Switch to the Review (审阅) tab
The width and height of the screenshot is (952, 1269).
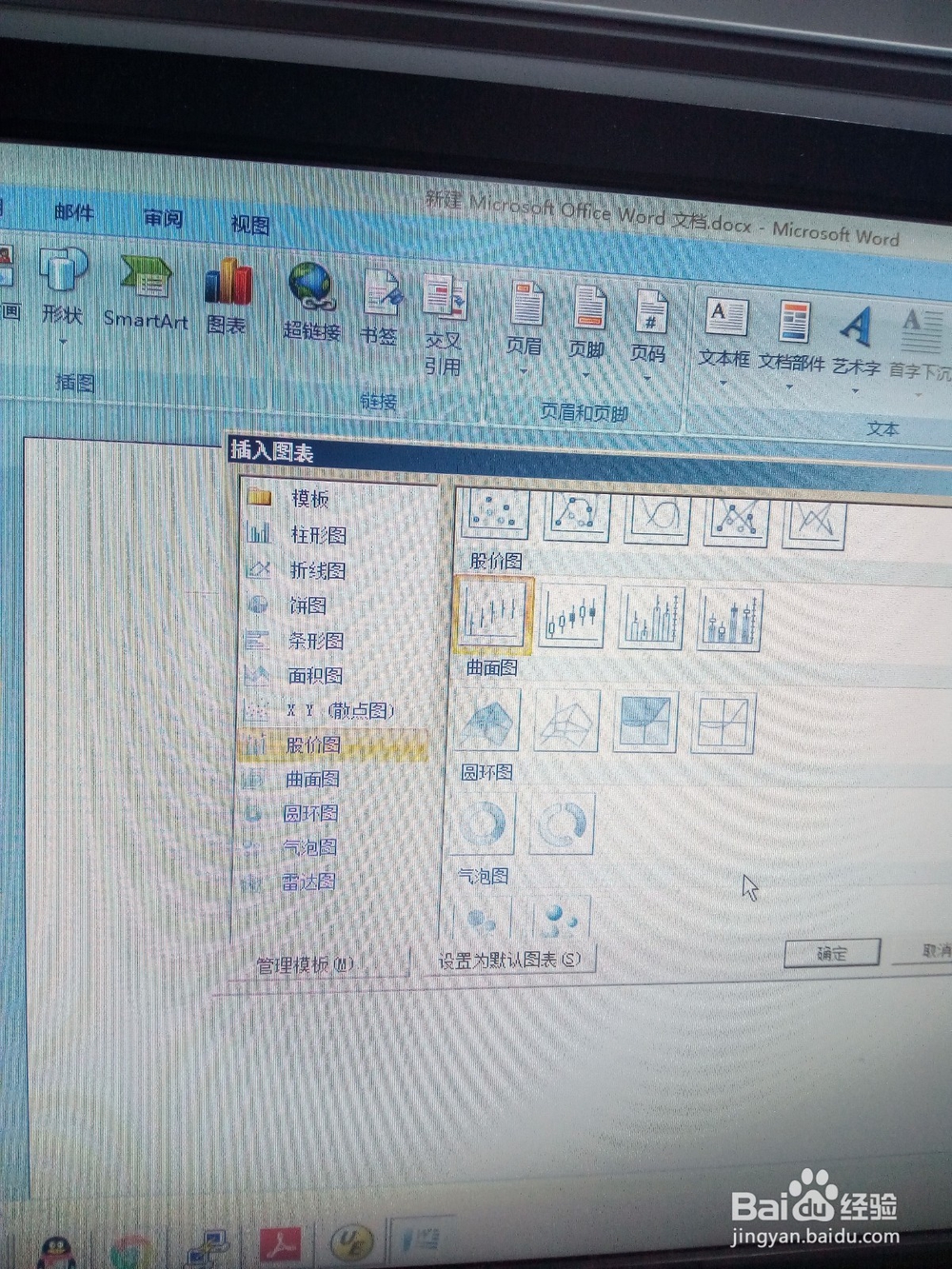(163, 218)
